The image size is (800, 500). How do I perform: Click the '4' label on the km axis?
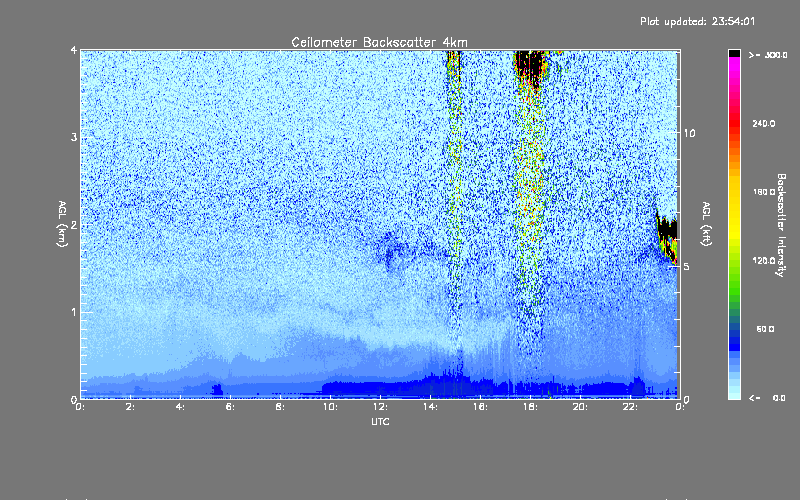(x=74, y=50)
